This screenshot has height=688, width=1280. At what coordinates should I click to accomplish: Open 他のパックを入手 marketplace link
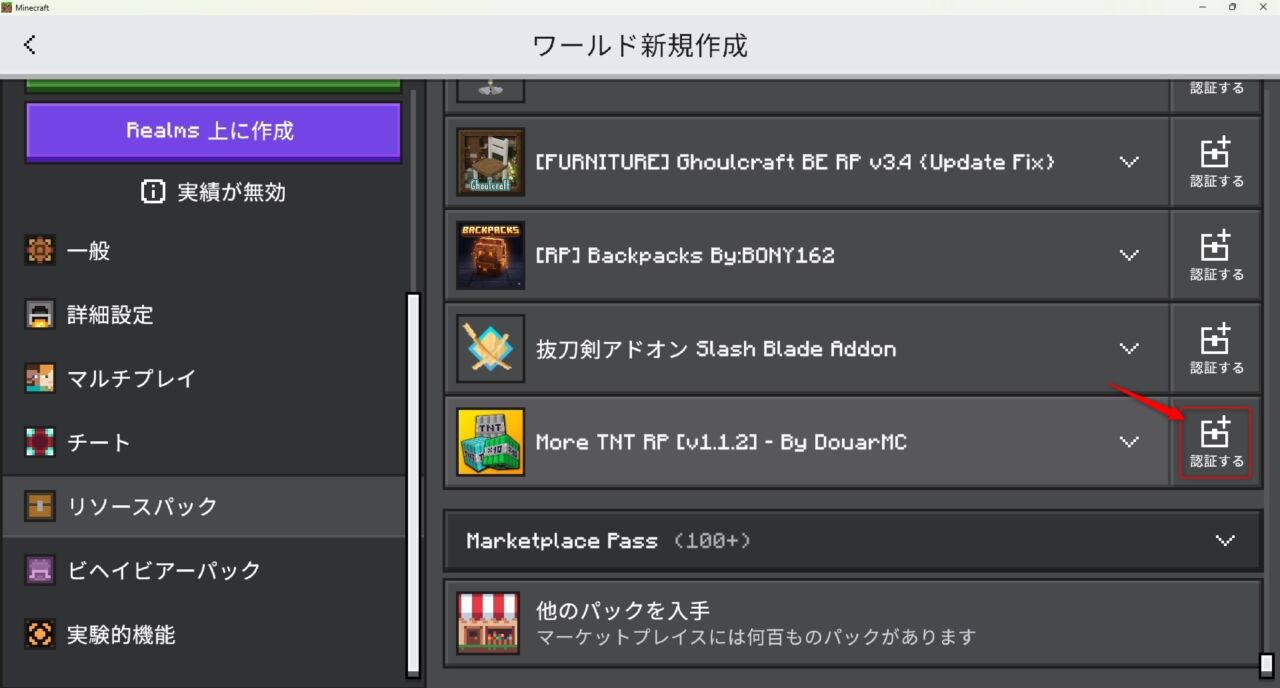[x=853, y=623]
